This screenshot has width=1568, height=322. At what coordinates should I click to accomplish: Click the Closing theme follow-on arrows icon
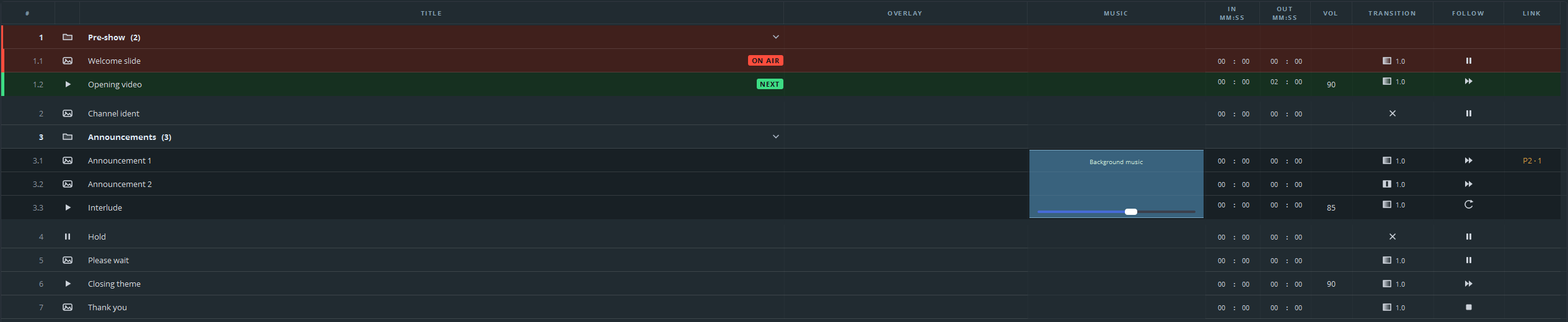(x=1468, y=284)
